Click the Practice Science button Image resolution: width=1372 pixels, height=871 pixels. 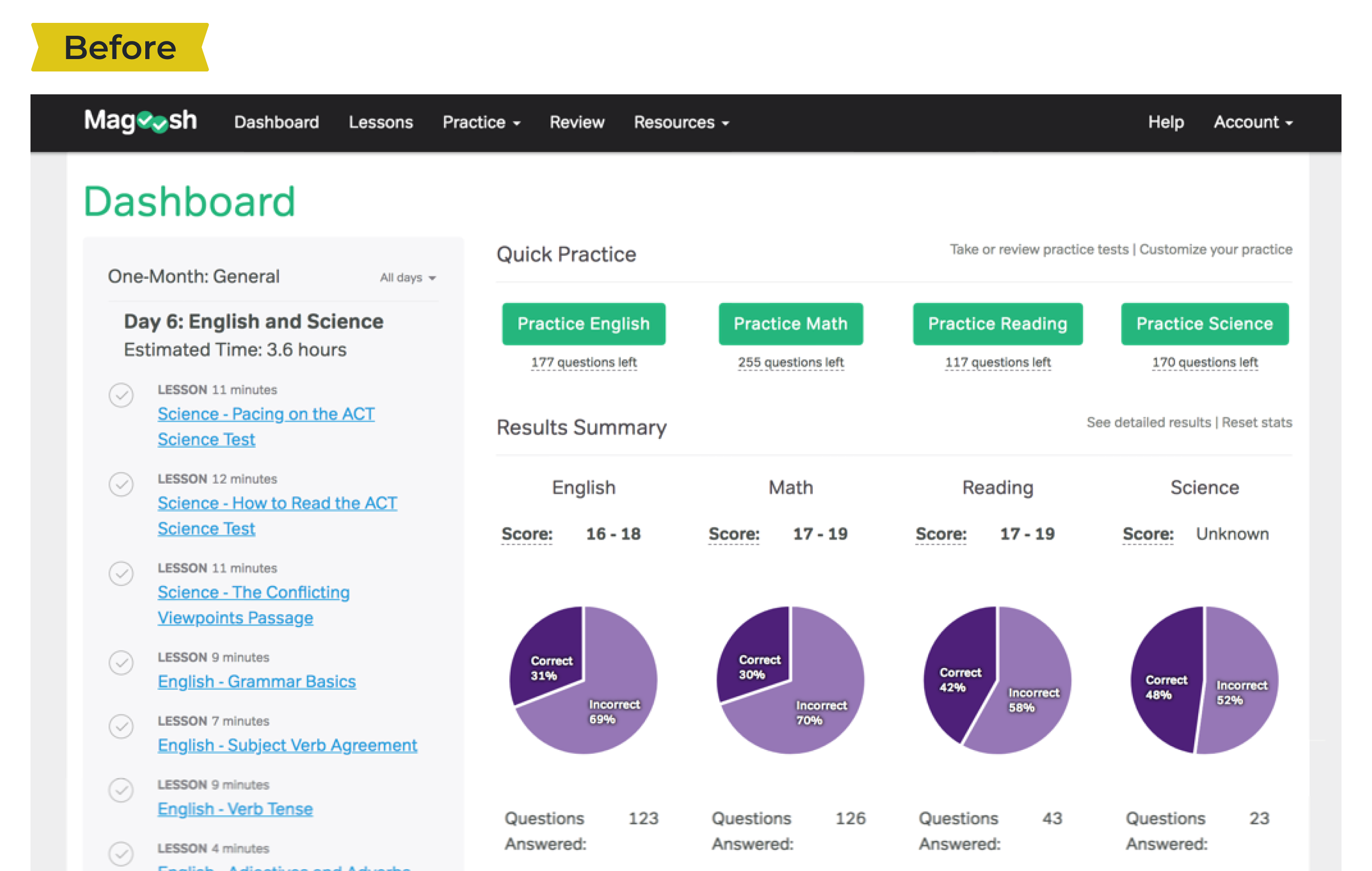(1204, 324)
